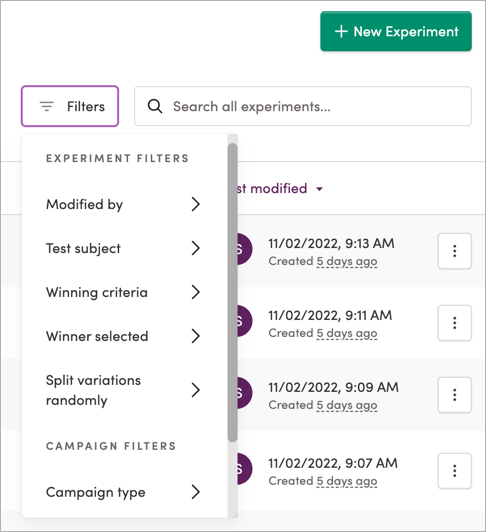The image size is (486, 532).
Task: Open kebab menu for 9:13 AM experiment
Action: pyautogui.click(x=454, y=251)
